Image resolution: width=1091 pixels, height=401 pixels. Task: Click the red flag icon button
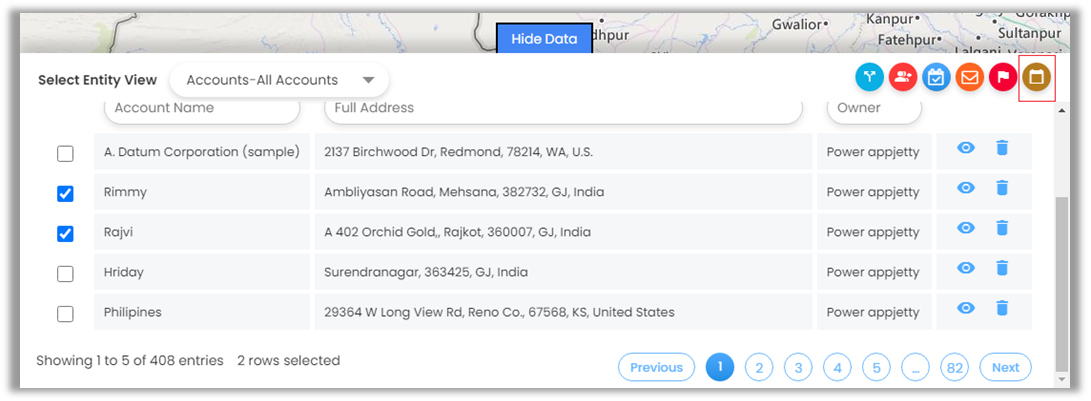[1003, 77]
